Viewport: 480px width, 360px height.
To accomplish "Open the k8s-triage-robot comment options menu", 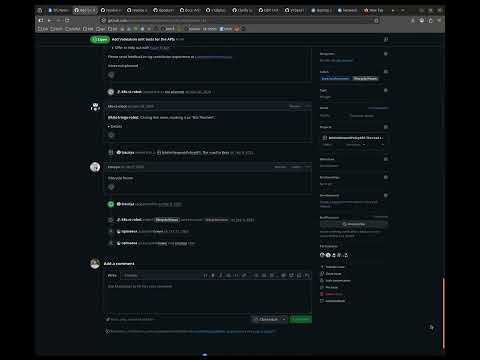I will pos(308,106).
